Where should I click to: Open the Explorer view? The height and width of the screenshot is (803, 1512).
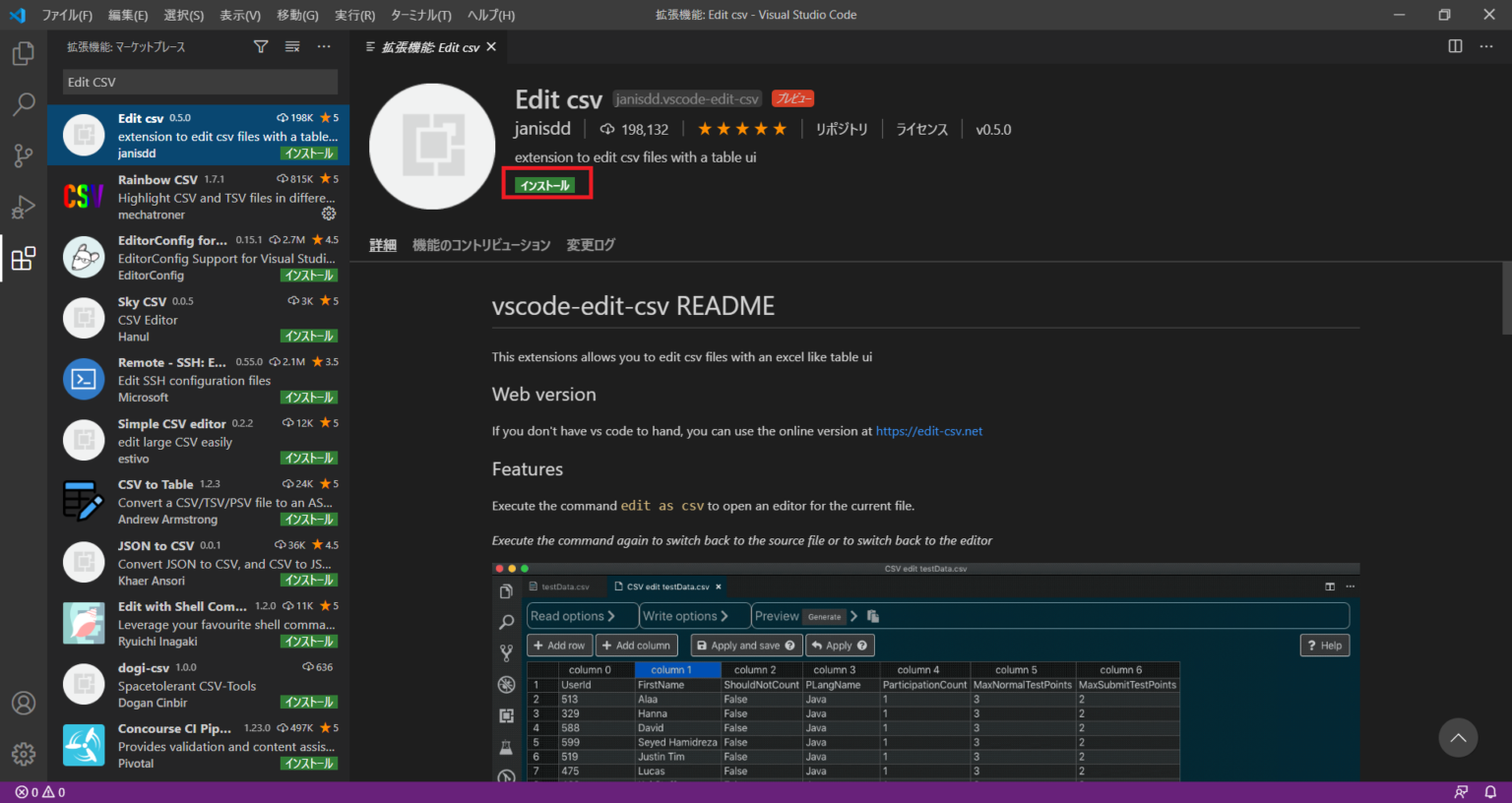click(x=23, y=54)
